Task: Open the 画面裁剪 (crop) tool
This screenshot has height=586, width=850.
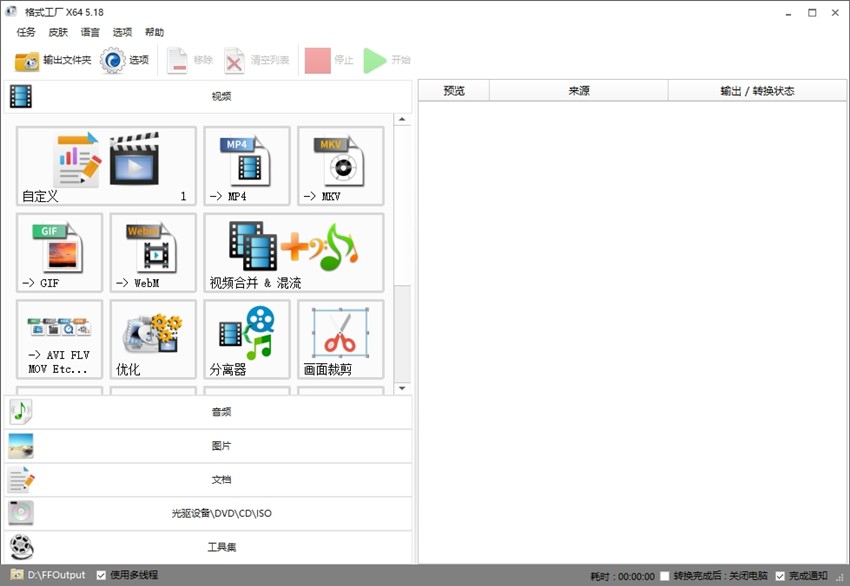Action: pyautogui.click(x=339, y=338)
